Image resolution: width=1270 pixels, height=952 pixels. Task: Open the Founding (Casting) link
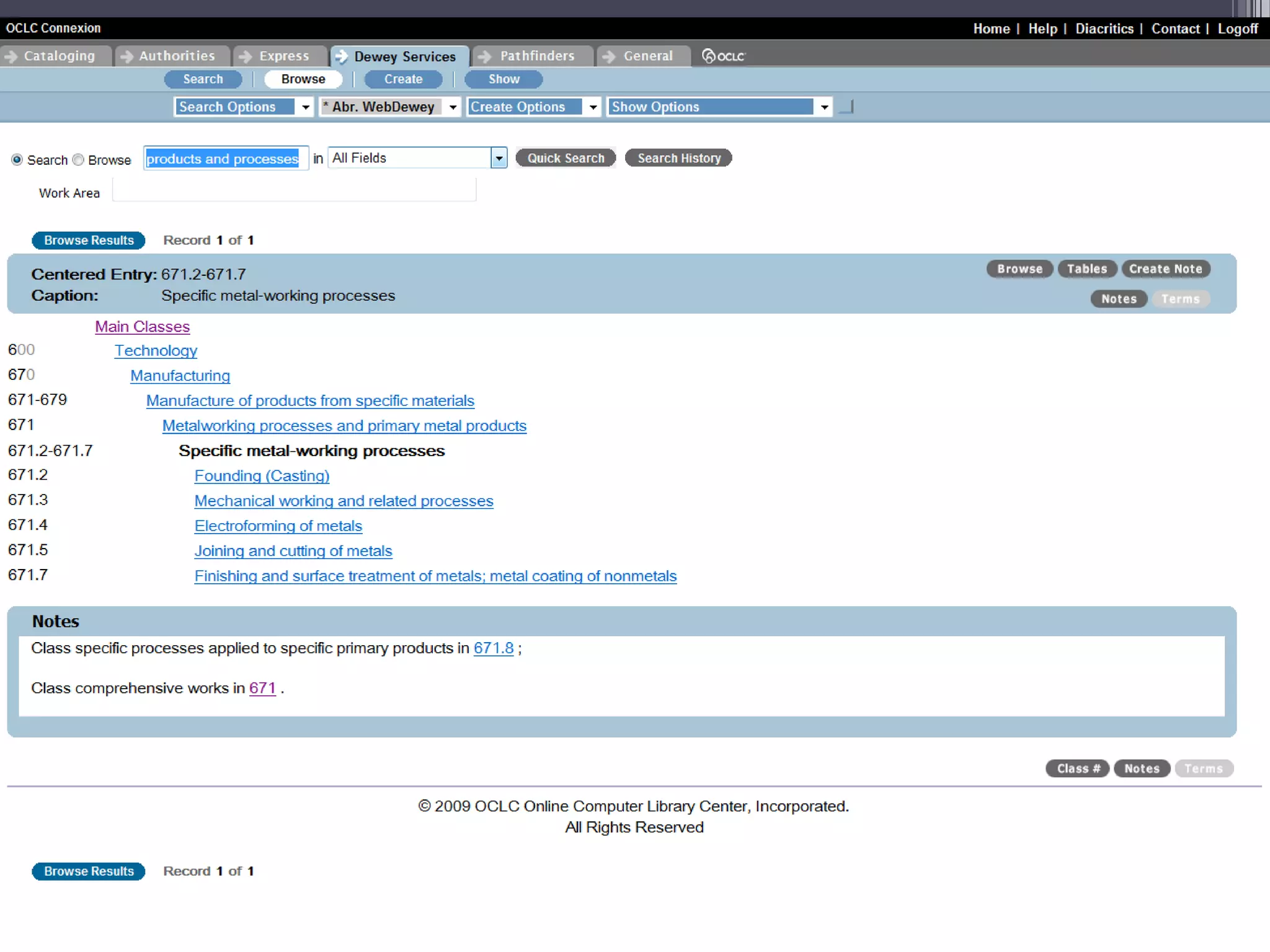pos(262,476)
